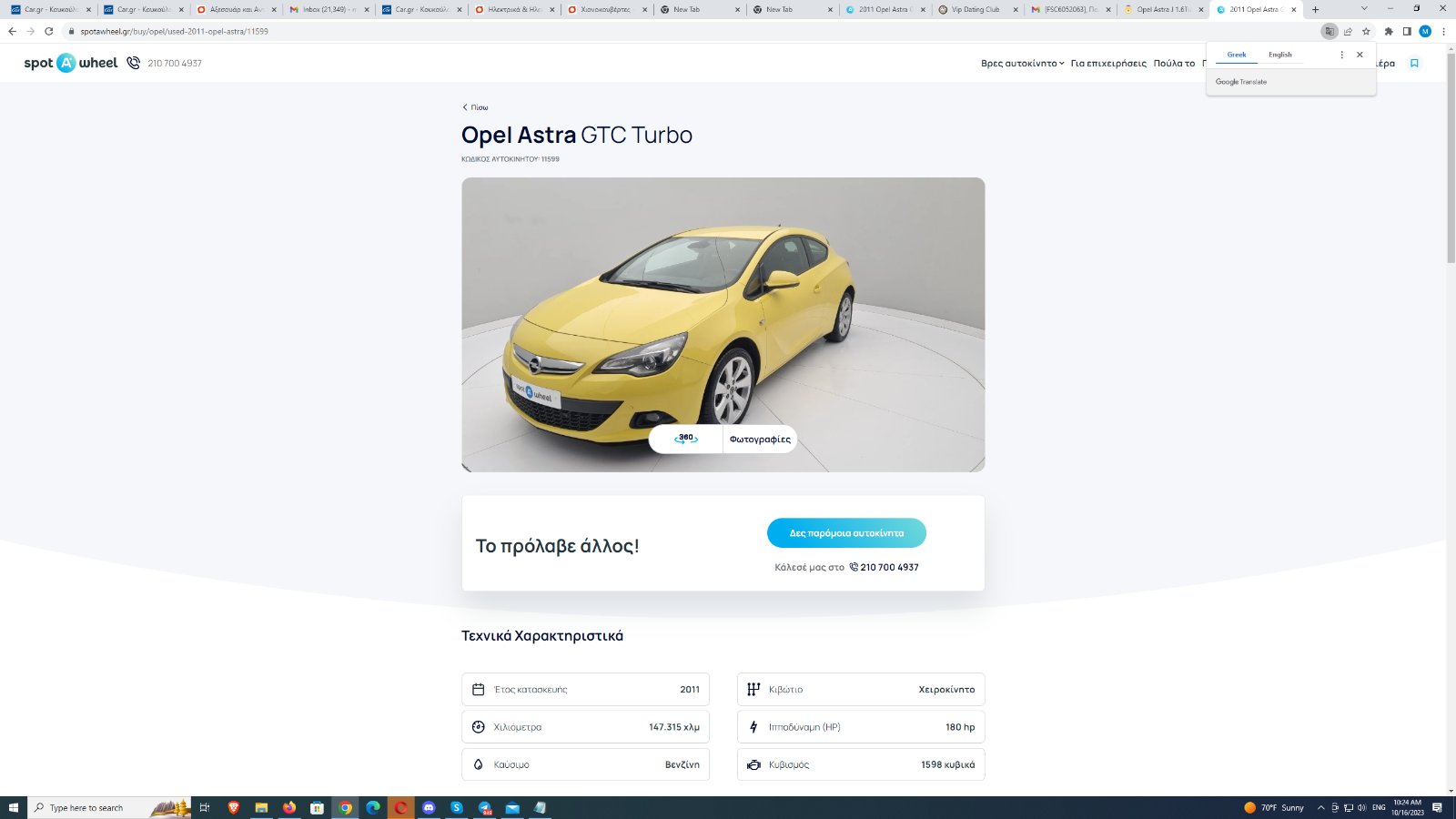Open the 360 degree view of the car
The width and height of the screenshot is (1456, 819).
[x=686, y=439]
